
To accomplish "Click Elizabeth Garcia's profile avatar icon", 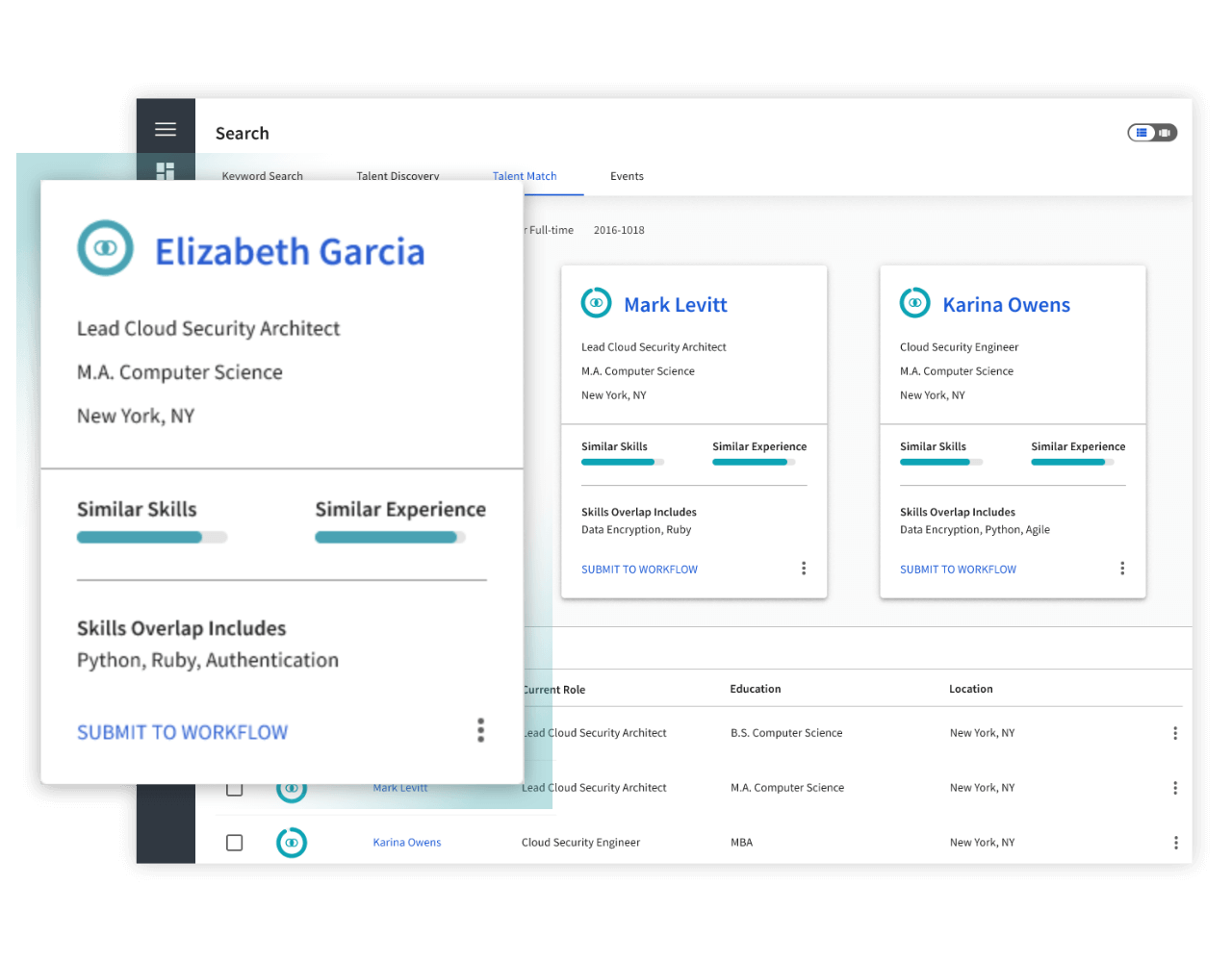I will pos(105,248).
